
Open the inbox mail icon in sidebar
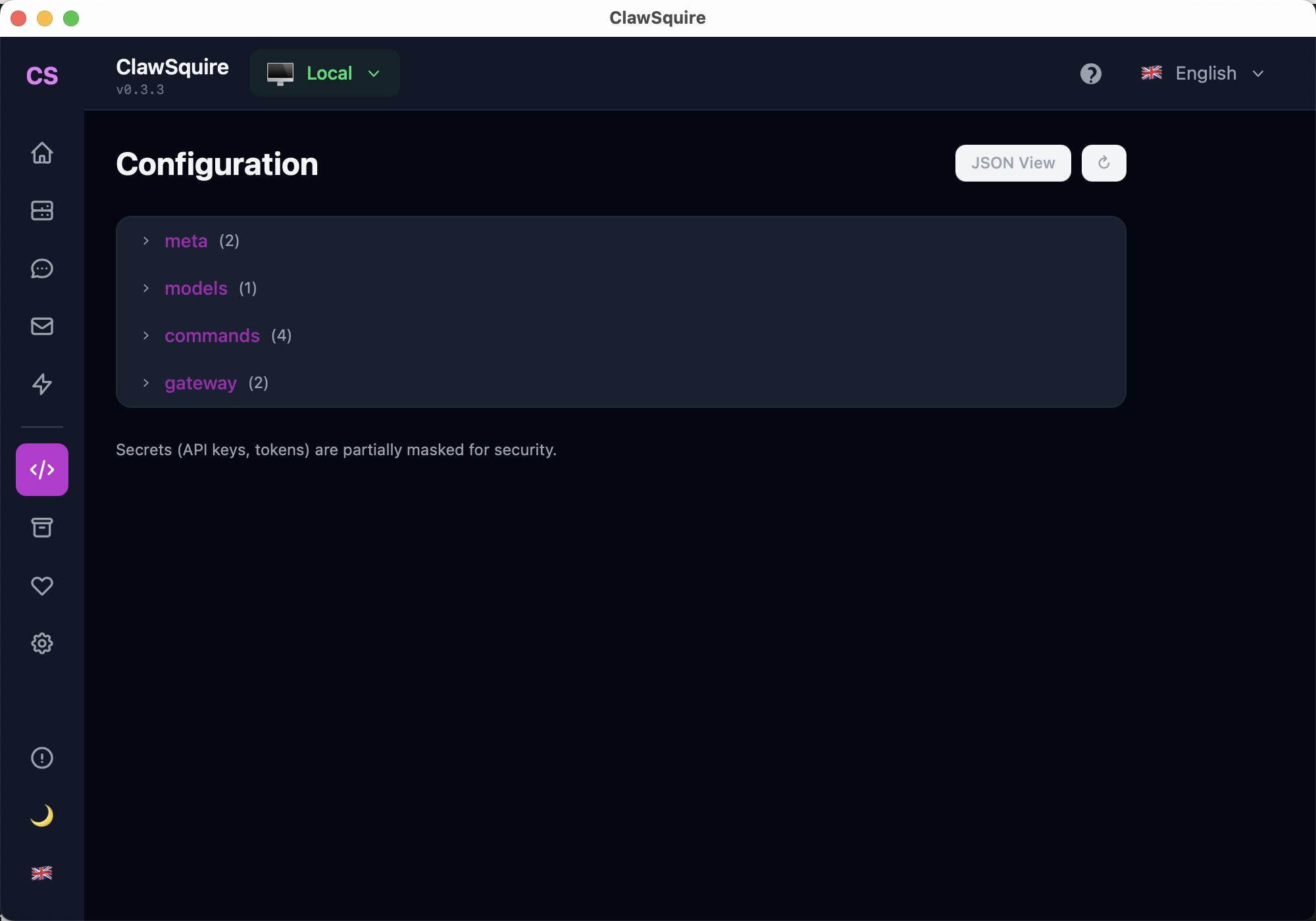pyautogui.click(x=42, y=326)
